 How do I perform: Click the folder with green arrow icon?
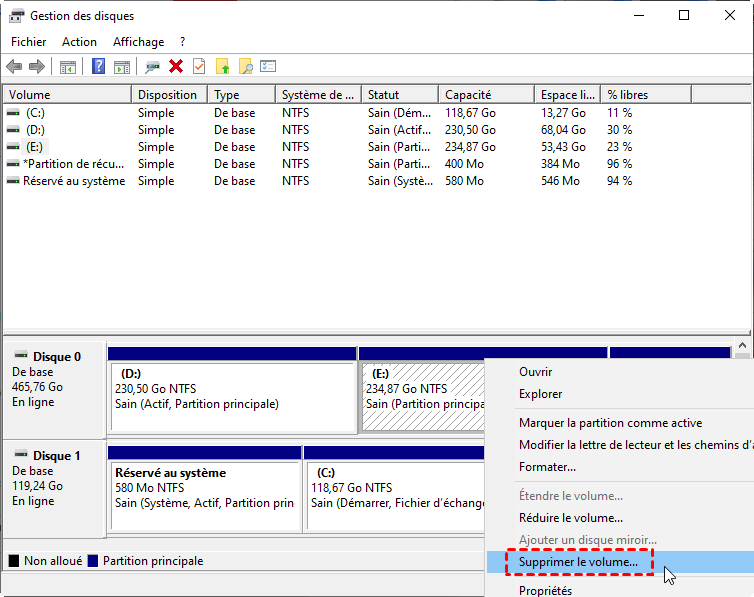click(223, 67)
